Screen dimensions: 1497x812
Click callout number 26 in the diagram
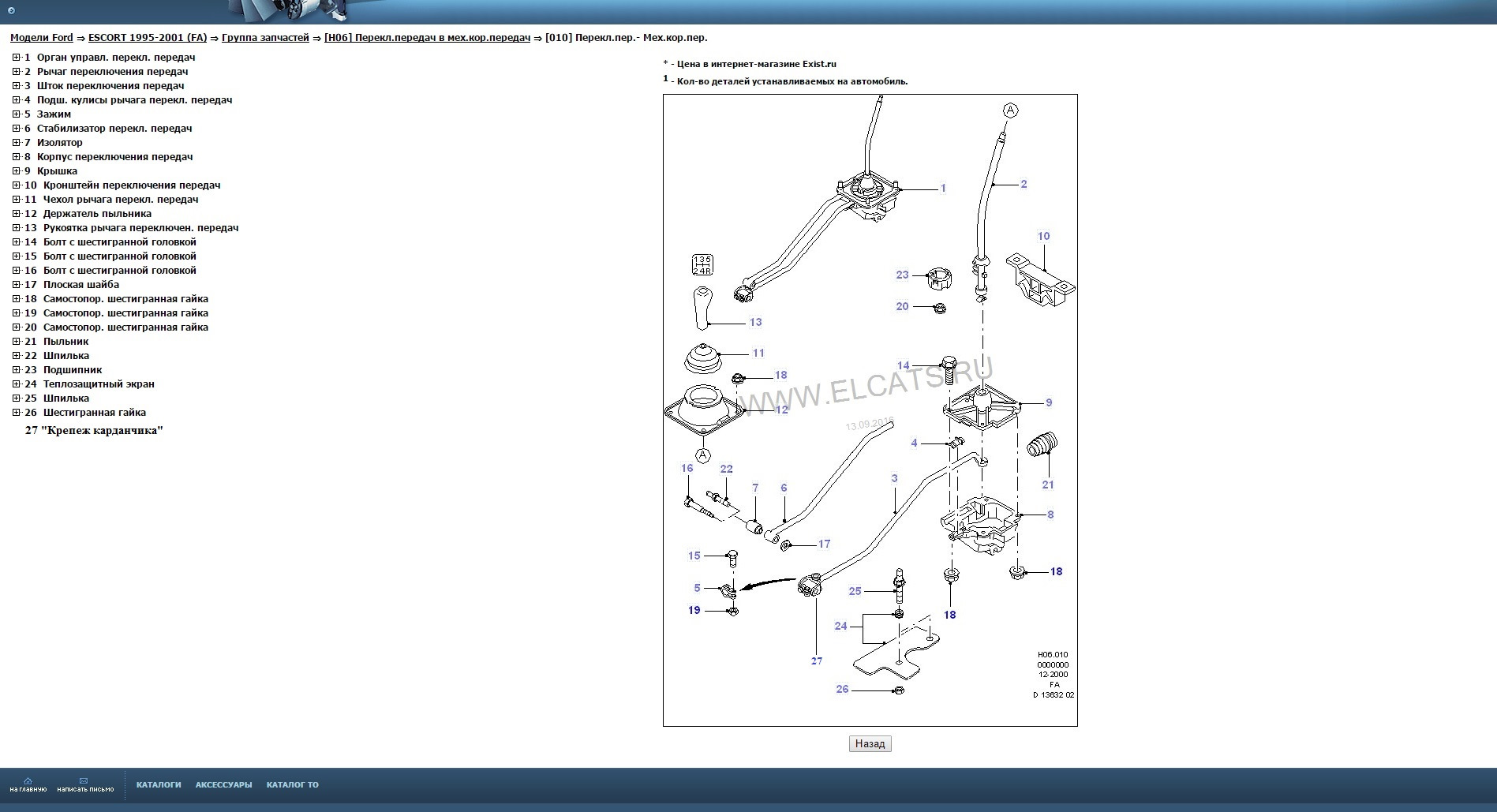click(x=842, y=689)
